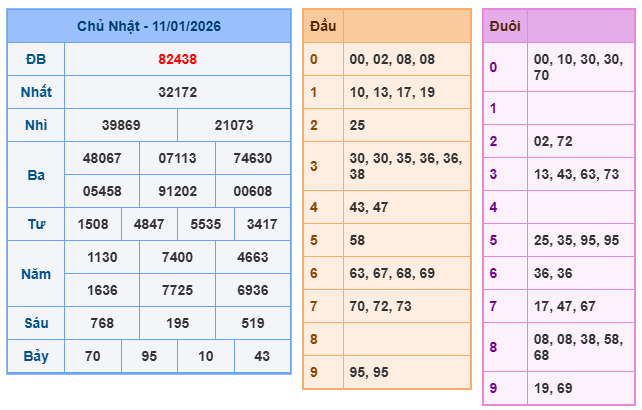The height and width of the screenshot is (410, 642).
Task: Click the Đuôi column header
Action: click(504, 26)
